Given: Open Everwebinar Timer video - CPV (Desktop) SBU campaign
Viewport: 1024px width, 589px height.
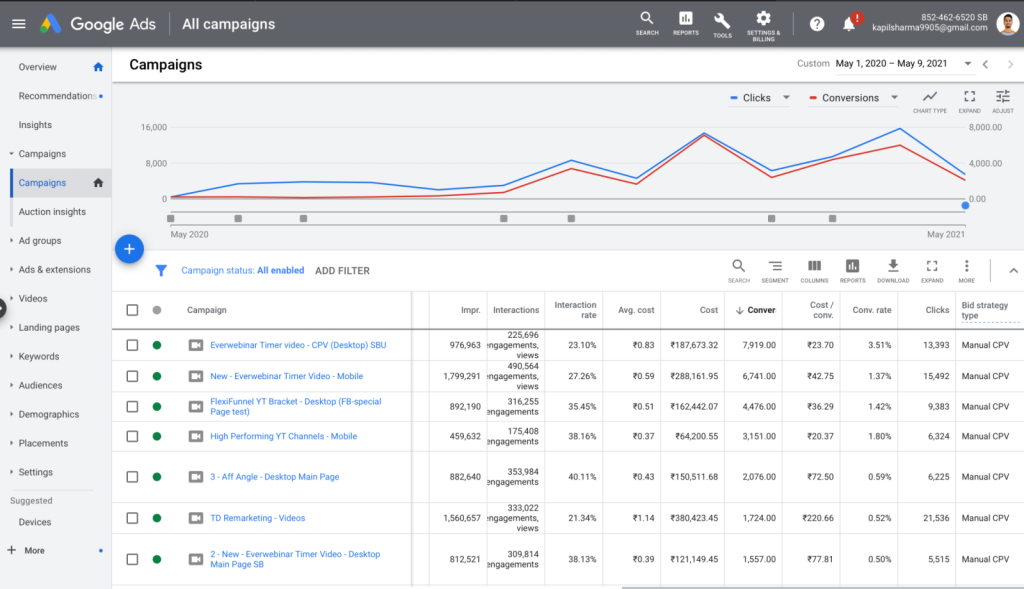Looking at the screenshot, I should (x=298, y=345).
